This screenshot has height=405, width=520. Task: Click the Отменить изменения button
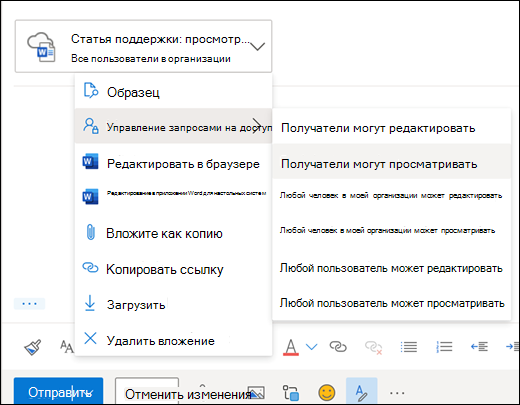pos(188,394)
